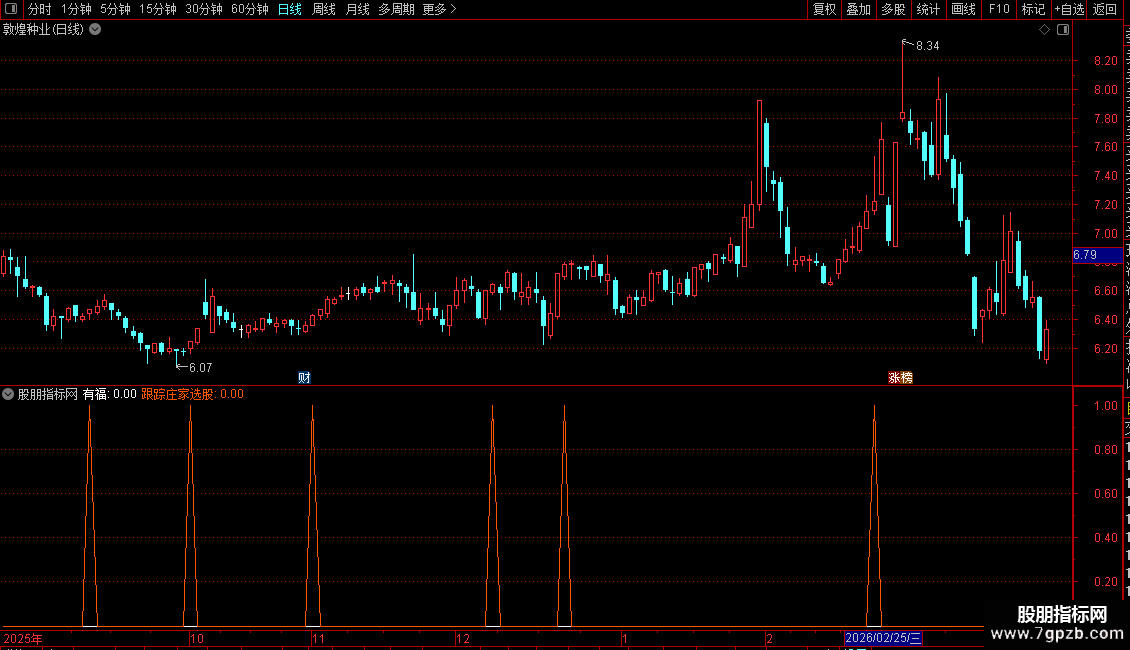Image resolution: width=1130 pixels, height=650 pixels.
Task: Click the diamond icon in chart header
Action: pos(1044,30)
